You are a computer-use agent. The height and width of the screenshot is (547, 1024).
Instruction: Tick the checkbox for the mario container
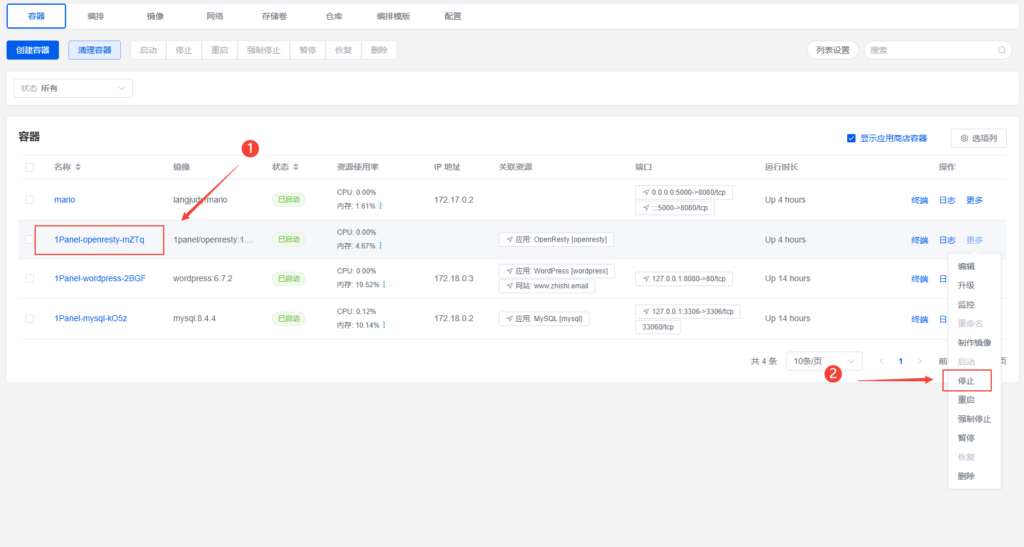[x=30, y=200]
